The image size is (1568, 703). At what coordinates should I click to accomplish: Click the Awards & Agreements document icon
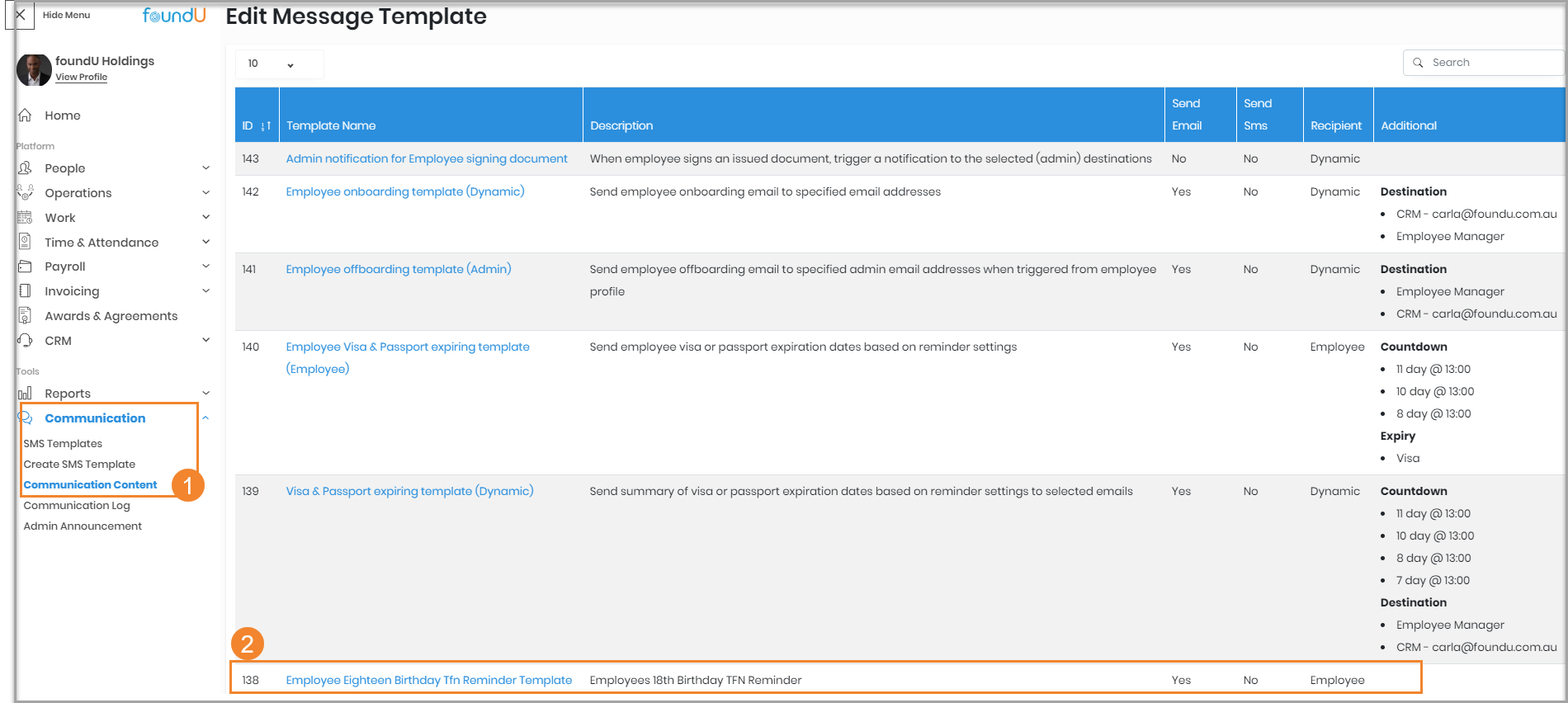tap(26, 316)
